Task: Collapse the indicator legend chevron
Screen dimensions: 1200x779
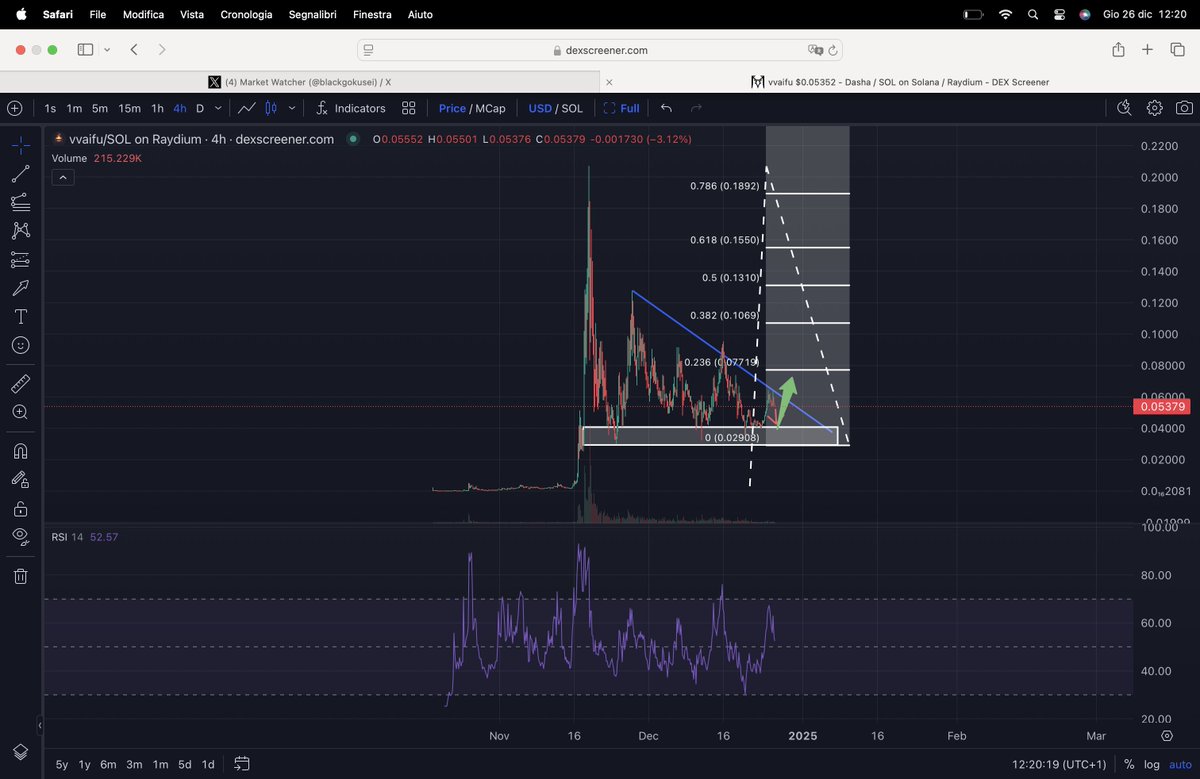Action: coord(62,177)
